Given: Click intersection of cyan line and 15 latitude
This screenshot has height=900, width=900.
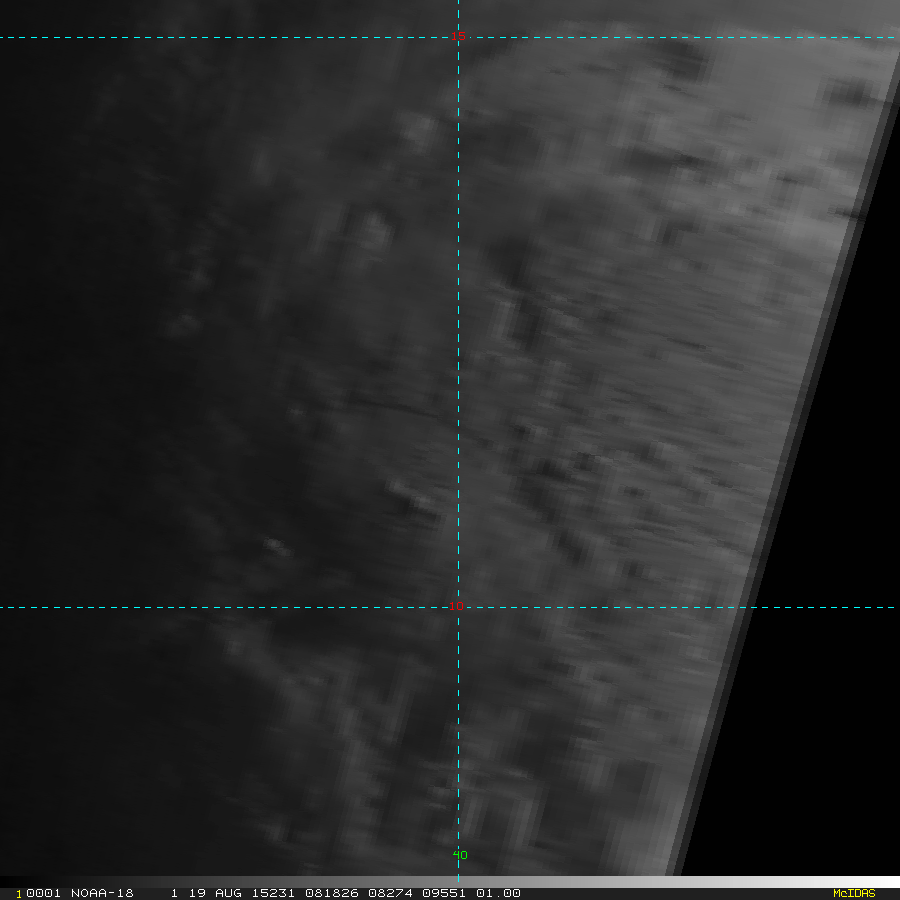Looking at the screenshot, I should 459,38.
